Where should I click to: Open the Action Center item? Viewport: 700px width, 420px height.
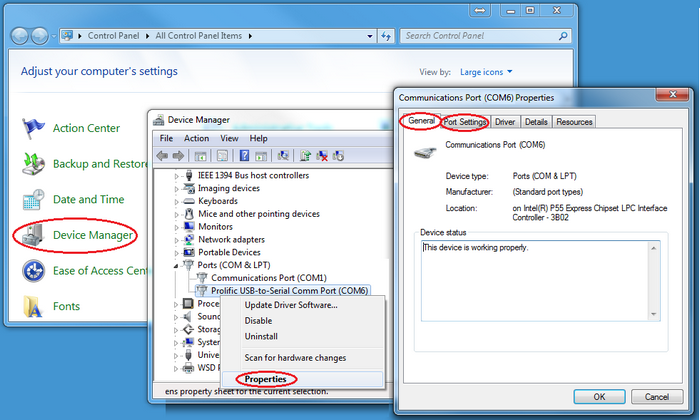[x=86, y=128]
